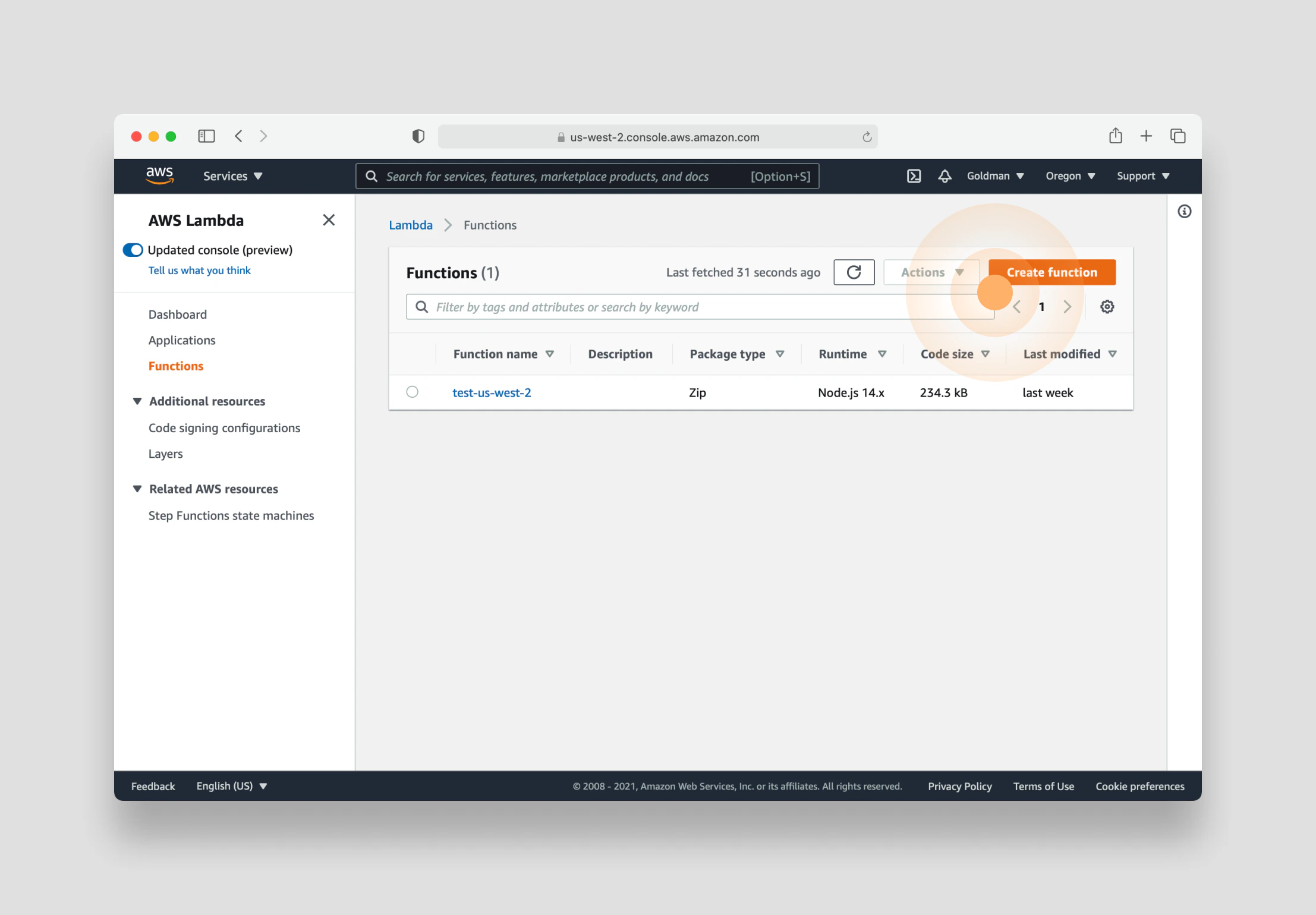Open Privacy Policy link

[960, 786]
